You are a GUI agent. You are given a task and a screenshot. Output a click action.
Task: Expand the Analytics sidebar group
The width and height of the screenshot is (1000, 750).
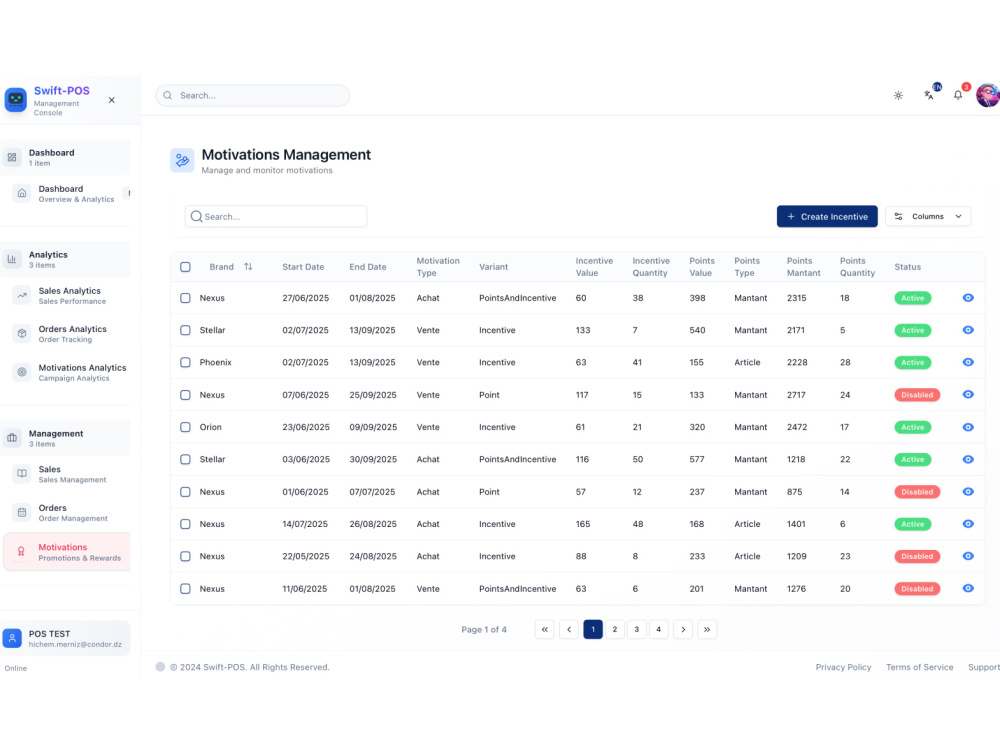[x=66, y=259]
